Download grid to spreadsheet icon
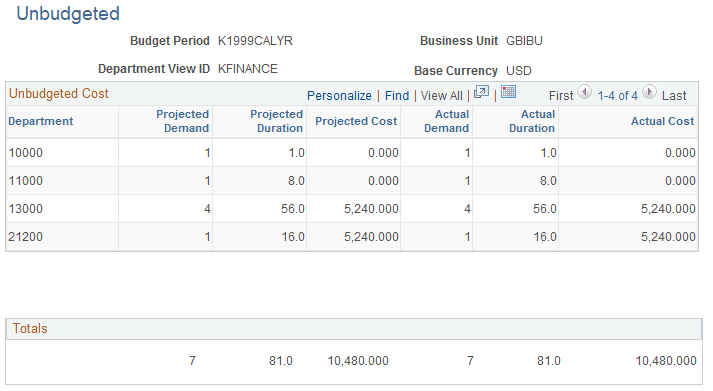 (508, 92)
